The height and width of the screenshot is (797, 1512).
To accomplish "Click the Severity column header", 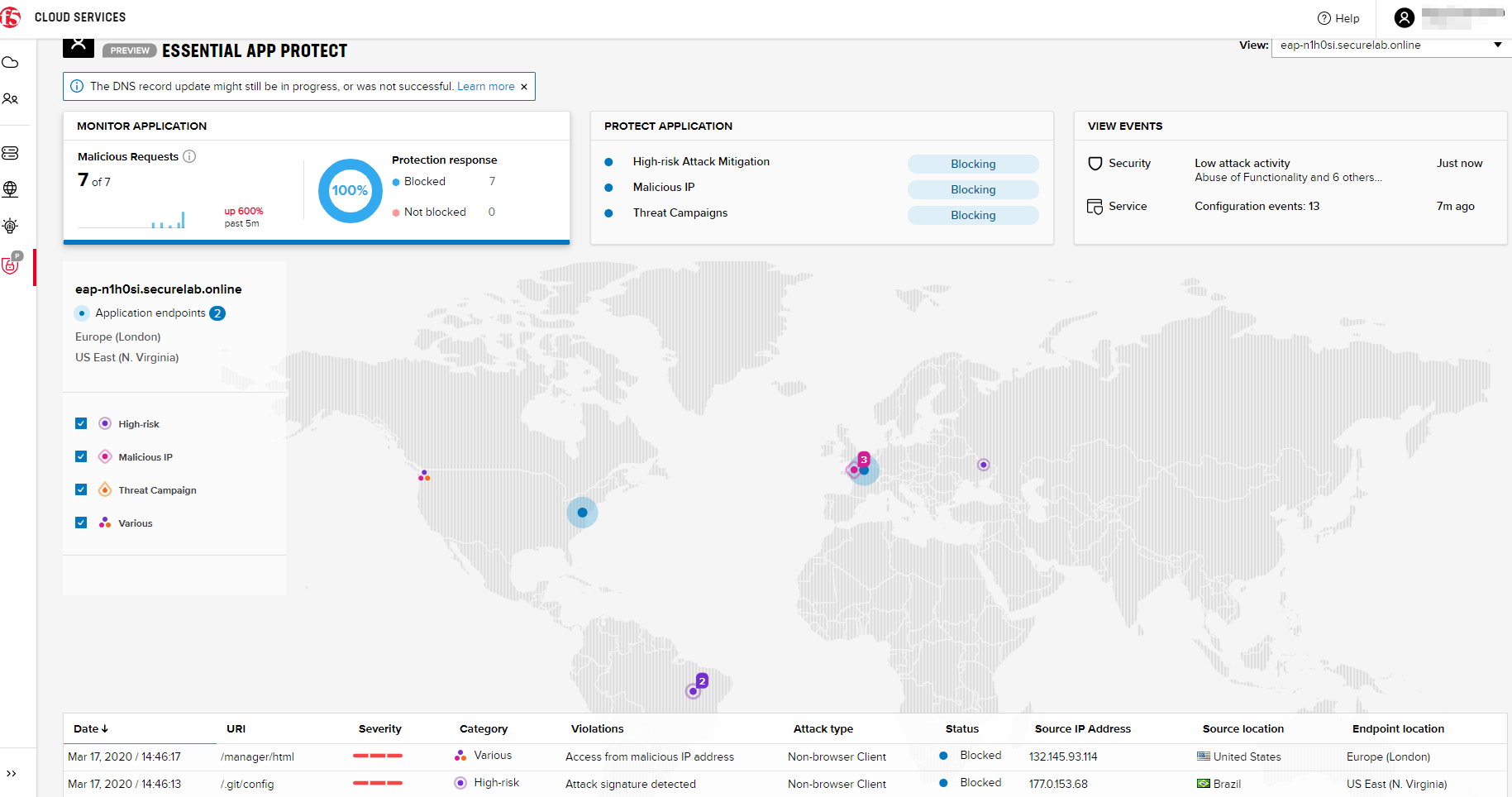I will pyautogui.click(x=380, y=728).
